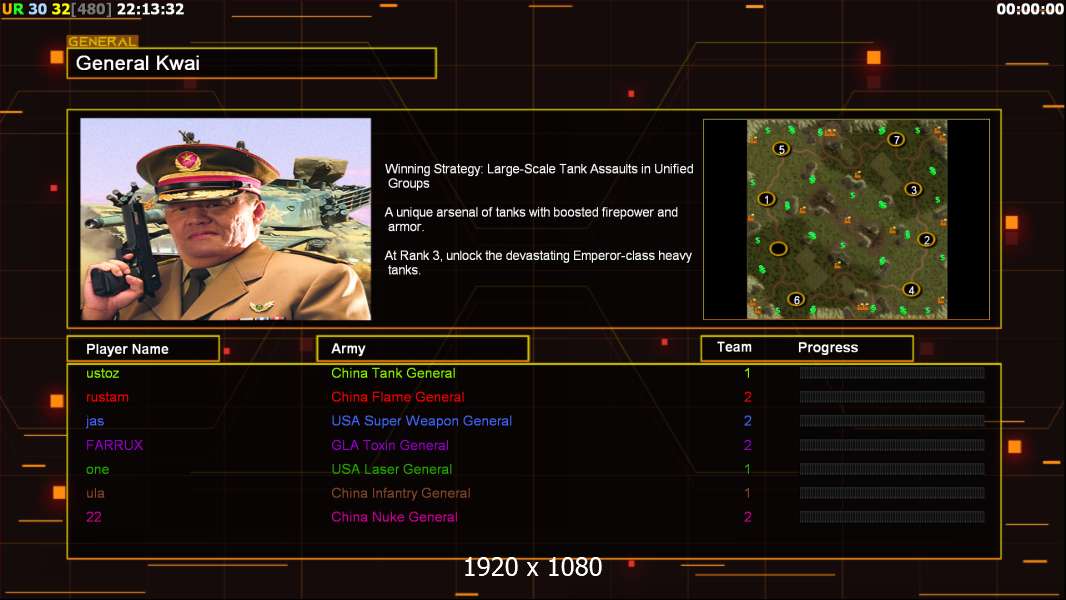Click the Rank 3 Emperor-class tanks text
Screen dimensions: 1066x600
[x=538, y=262]
